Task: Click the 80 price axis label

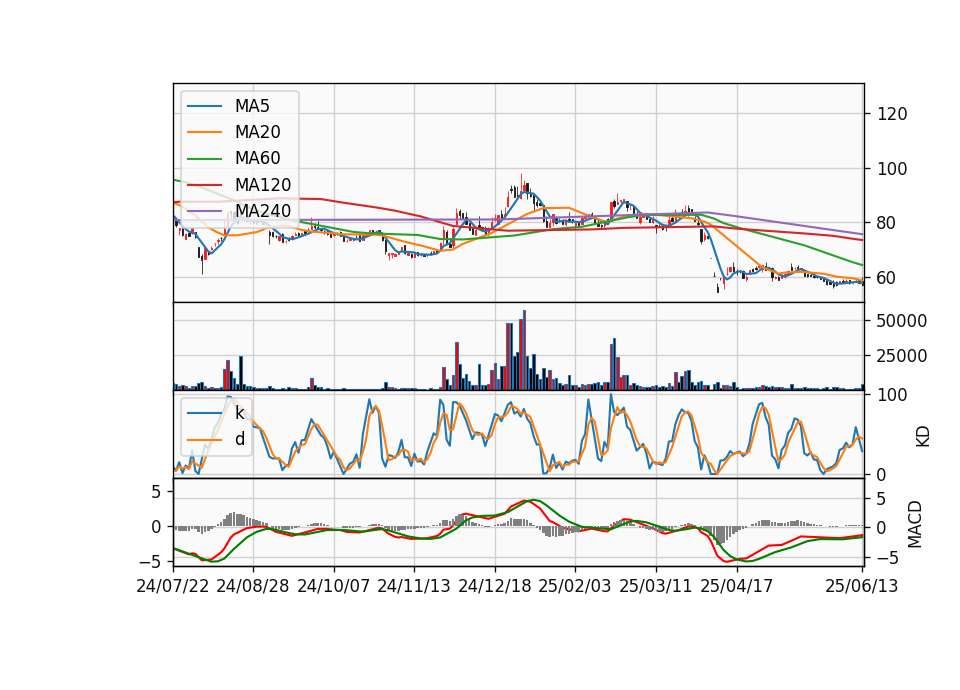Action: (x=887, y=223)
